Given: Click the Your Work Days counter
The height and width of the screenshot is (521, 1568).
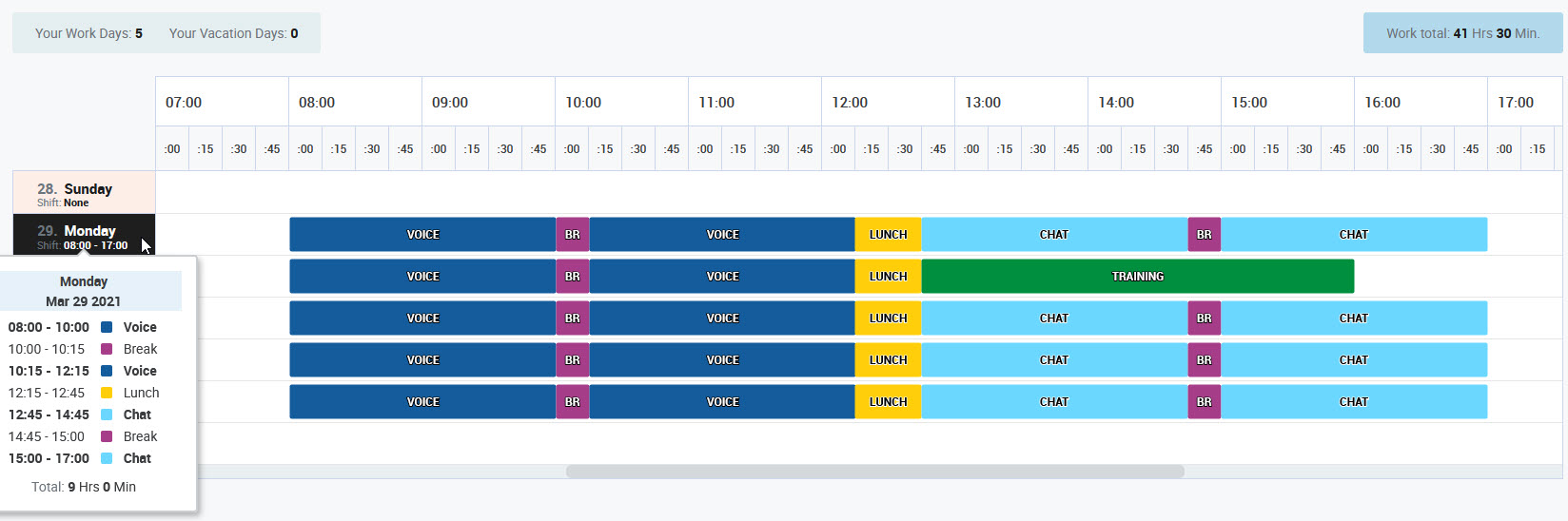Looking at the screenshot, I should click(88, 33).
